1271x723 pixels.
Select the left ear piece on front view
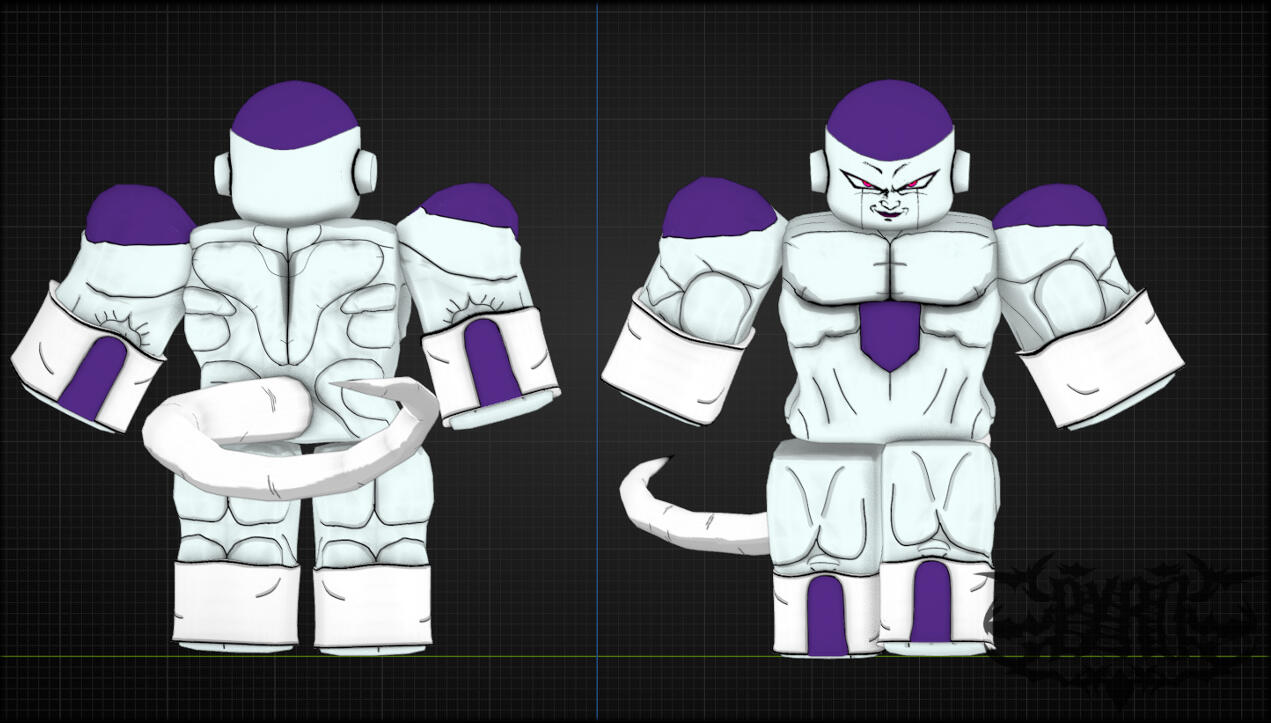pos(820,170)
